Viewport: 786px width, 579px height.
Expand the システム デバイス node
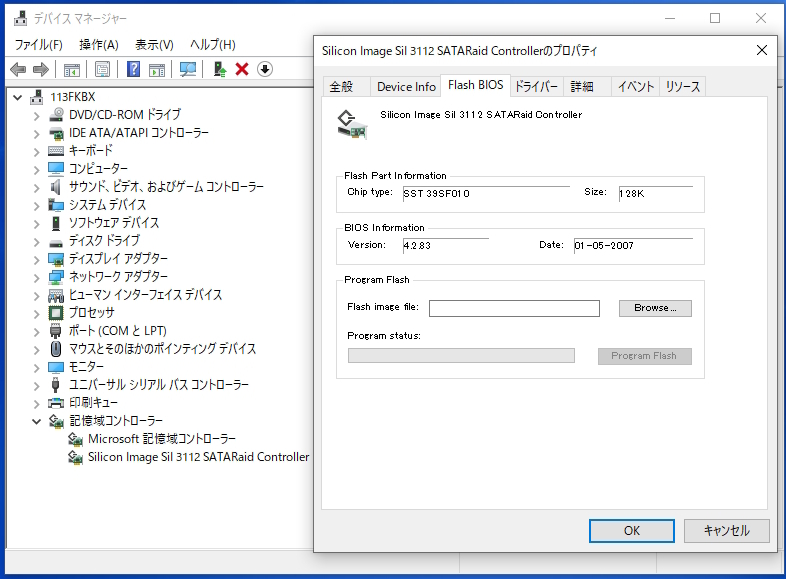click(36, 206)
